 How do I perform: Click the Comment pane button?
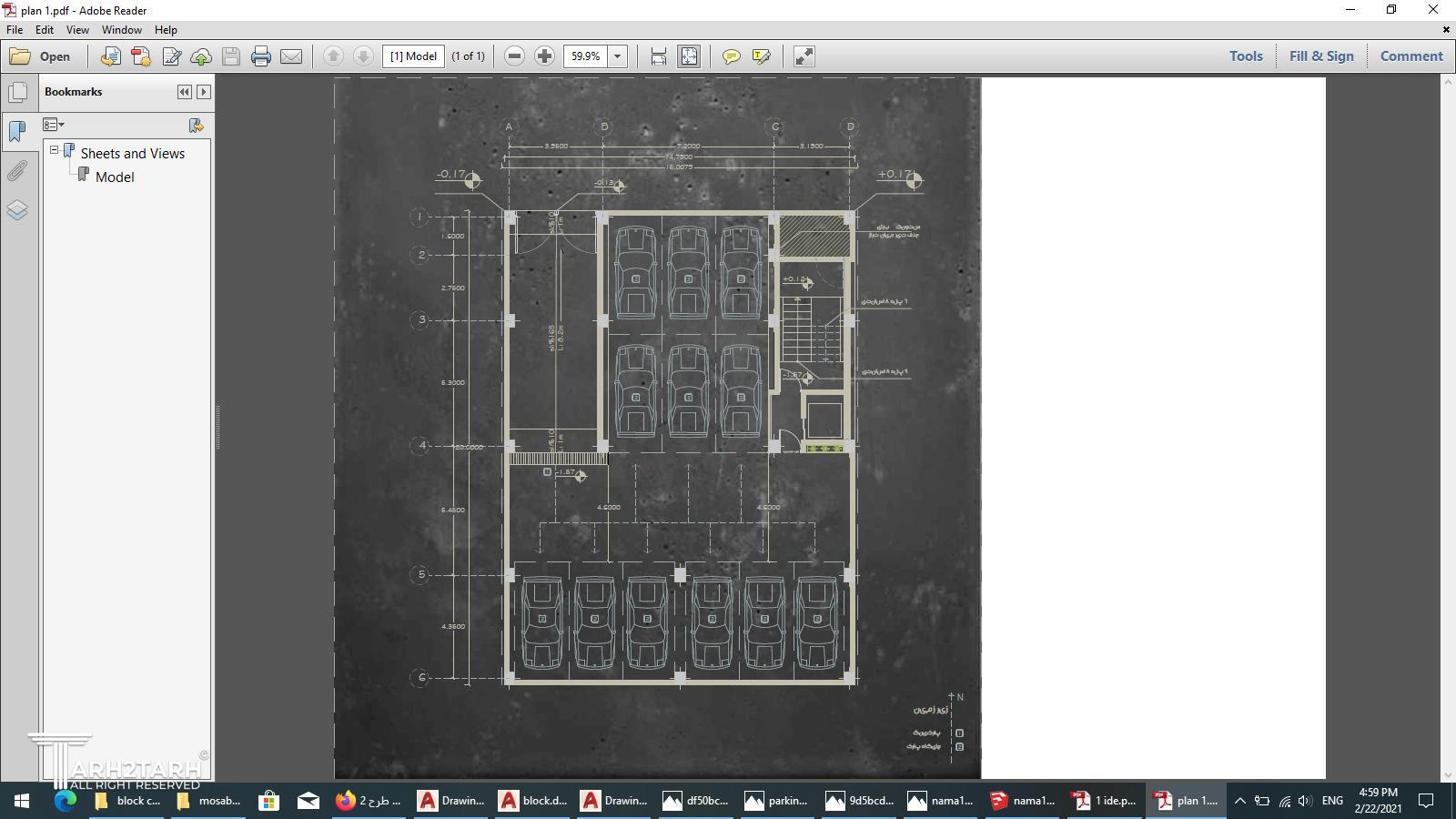(x=1410, y=56)
